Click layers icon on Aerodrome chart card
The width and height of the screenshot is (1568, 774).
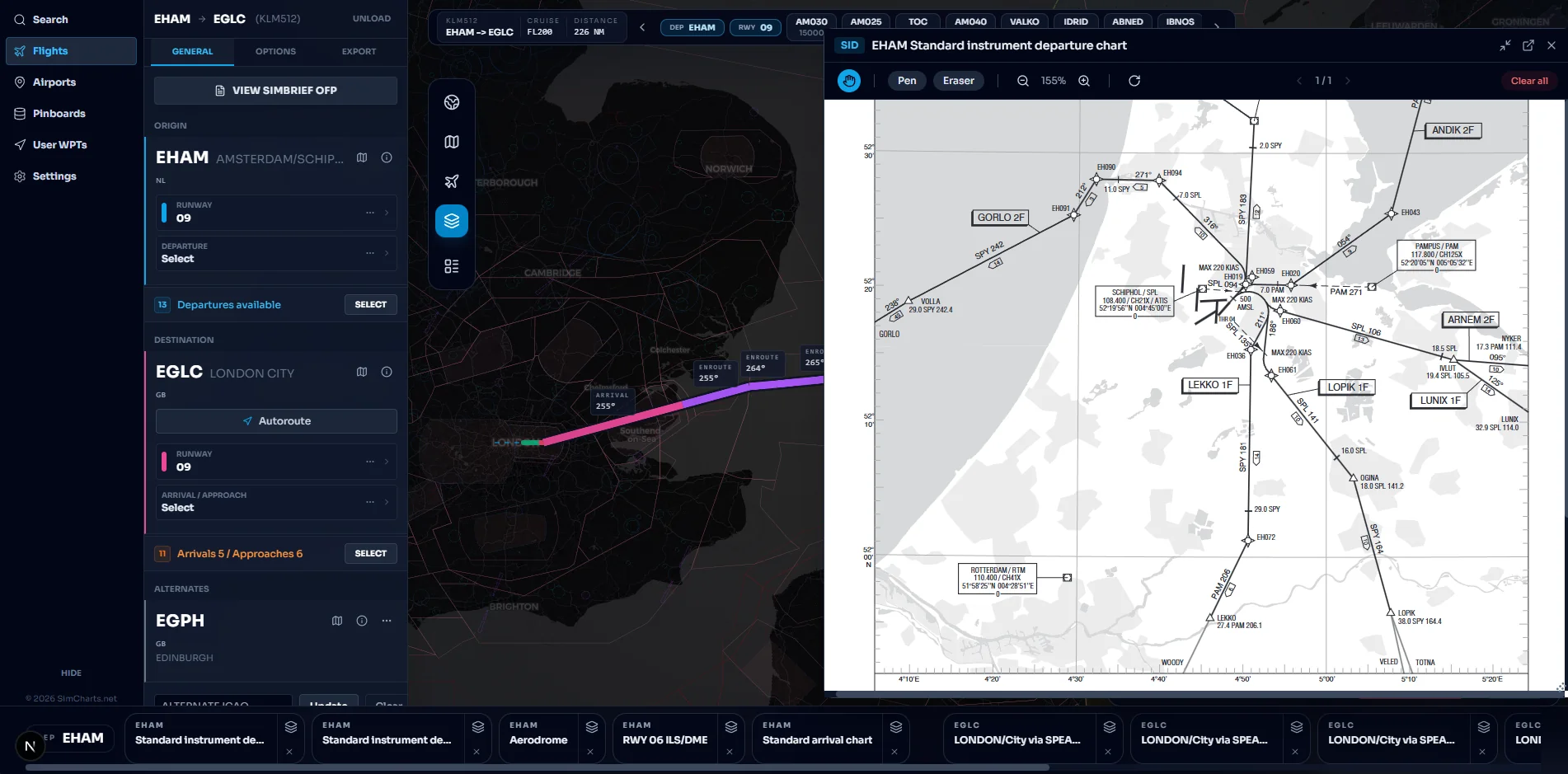click(591, 727)
